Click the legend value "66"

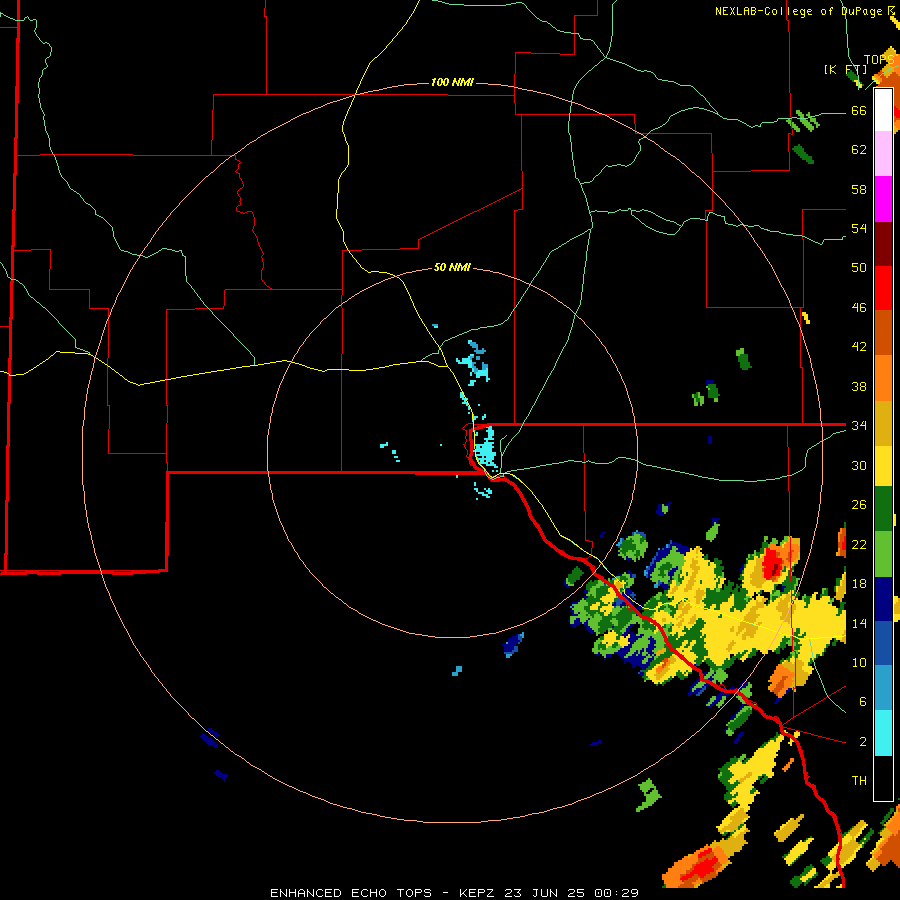859,110
